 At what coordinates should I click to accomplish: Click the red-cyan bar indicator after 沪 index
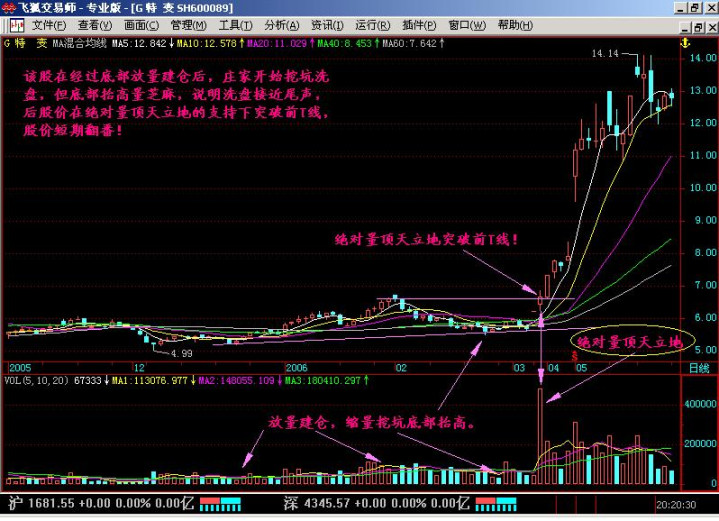[220, 504]
